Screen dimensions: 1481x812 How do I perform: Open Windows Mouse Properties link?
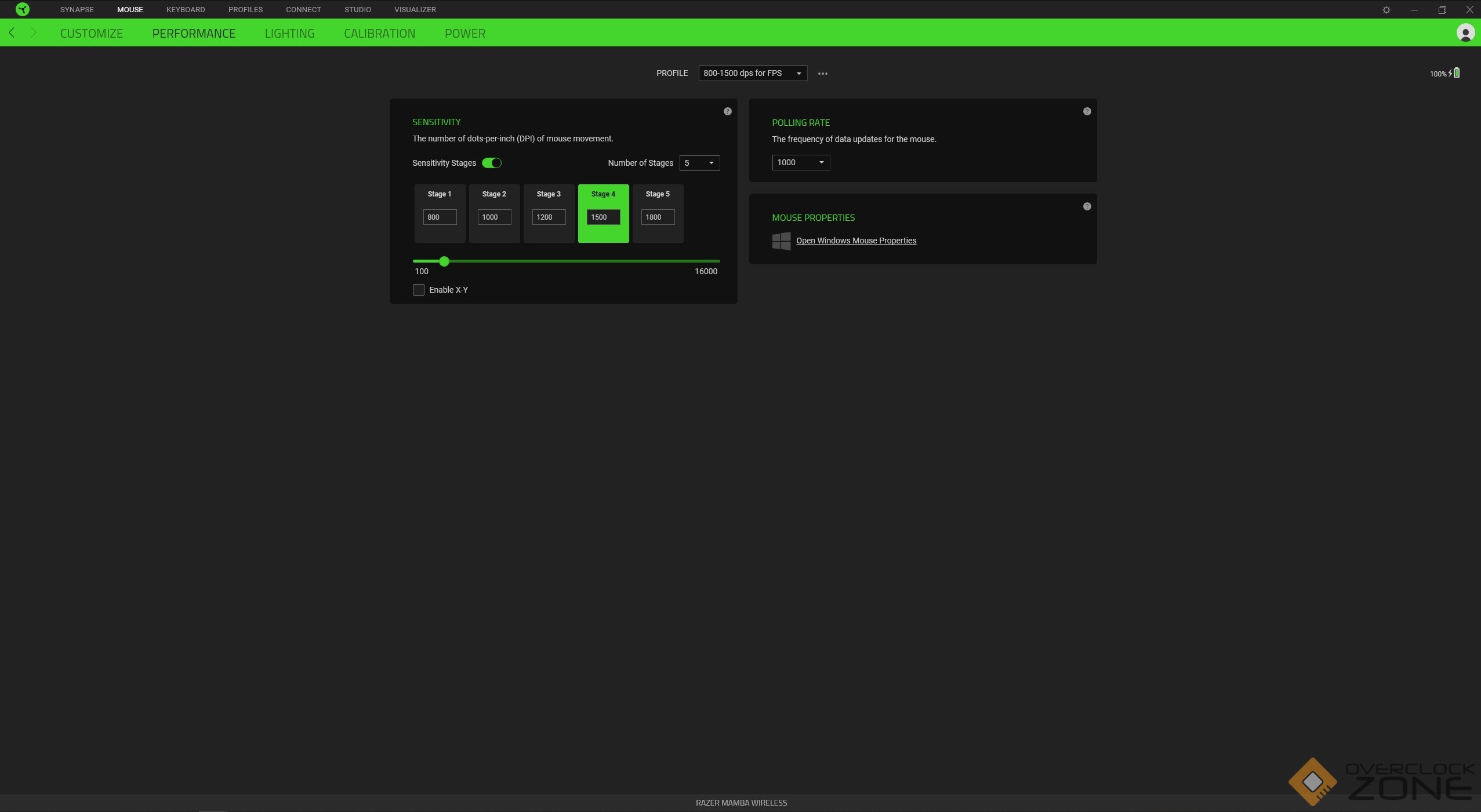(x=855, y=241)
